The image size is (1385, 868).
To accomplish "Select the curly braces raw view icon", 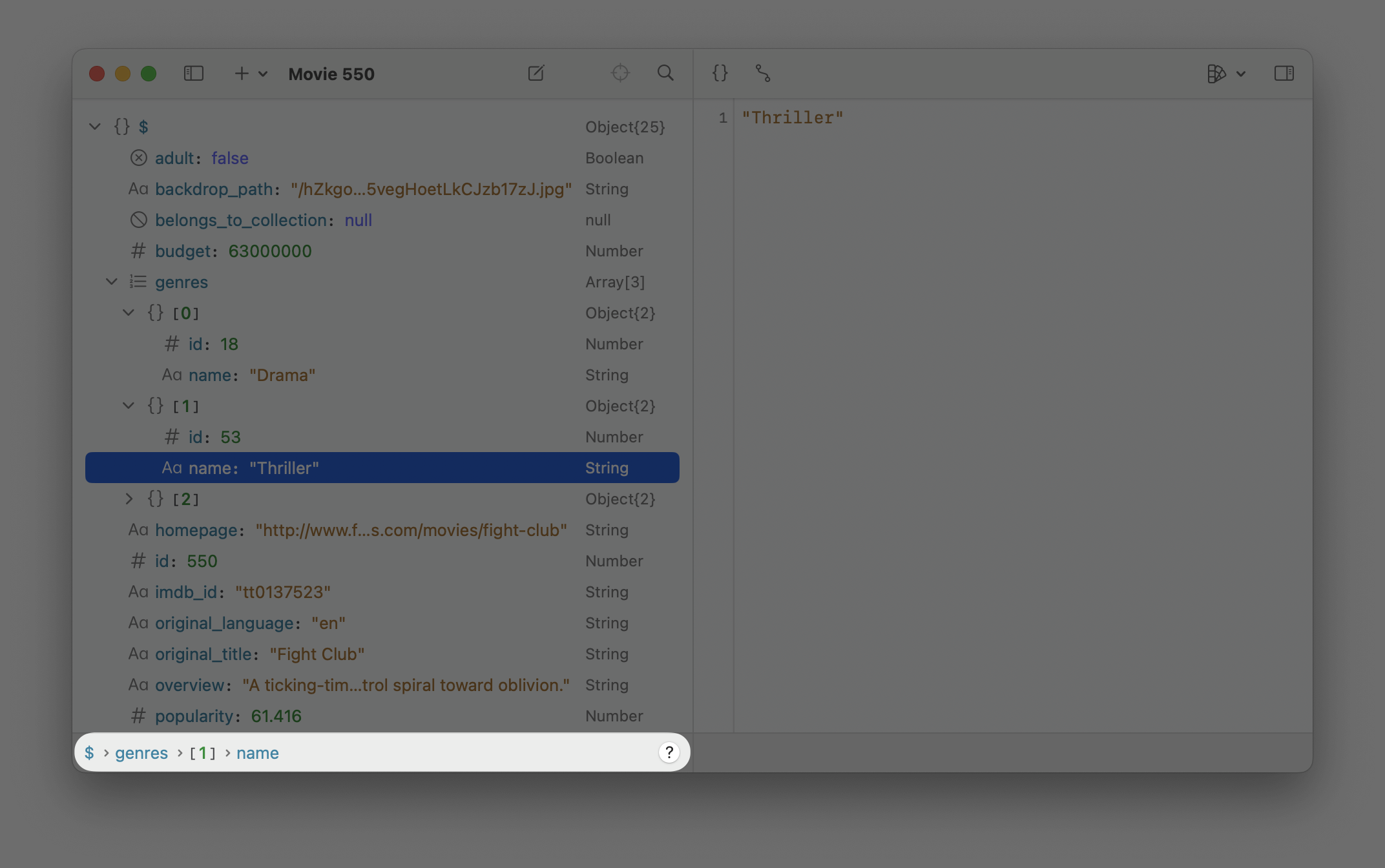I will (720, 73).
